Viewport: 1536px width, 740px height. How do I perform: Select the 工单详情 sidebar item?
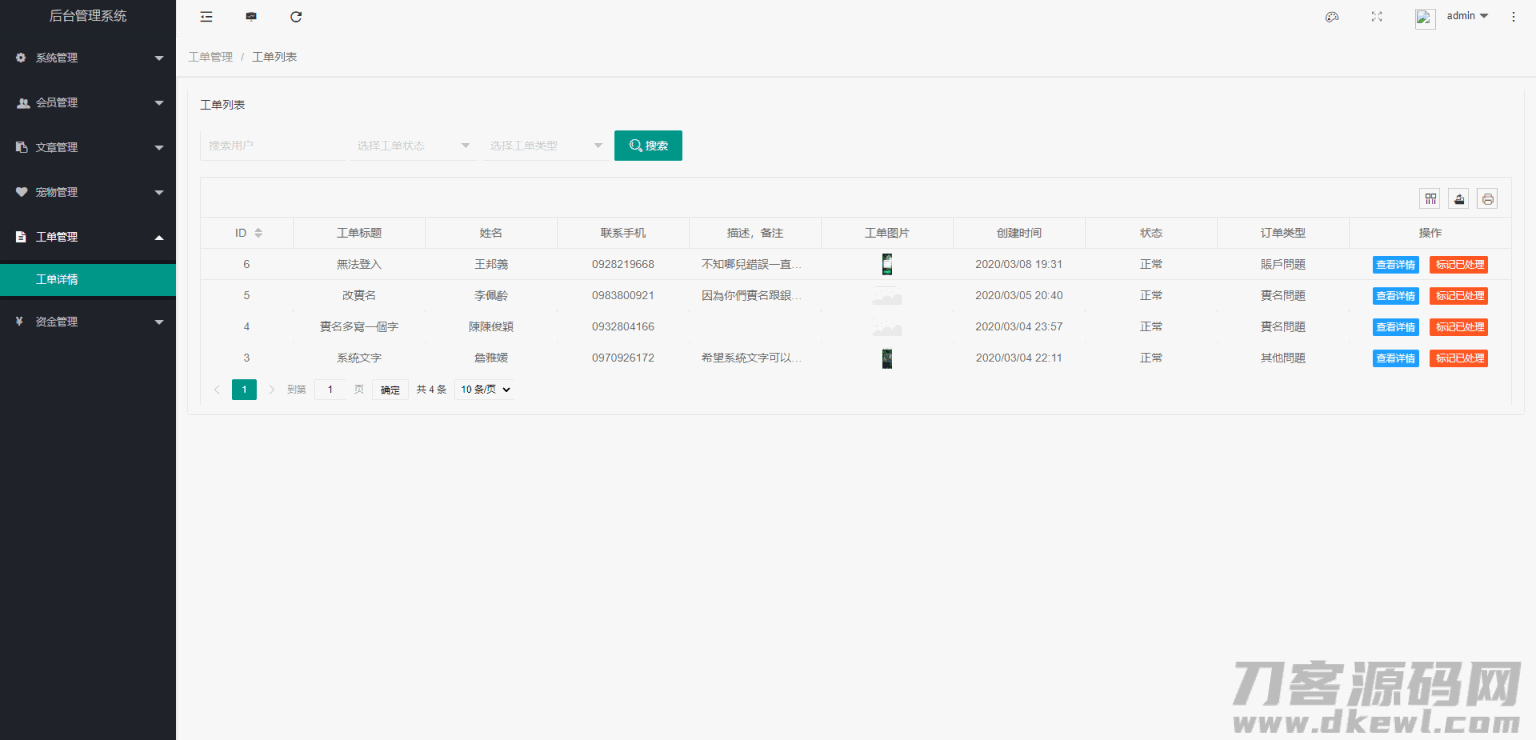point(88,280)
